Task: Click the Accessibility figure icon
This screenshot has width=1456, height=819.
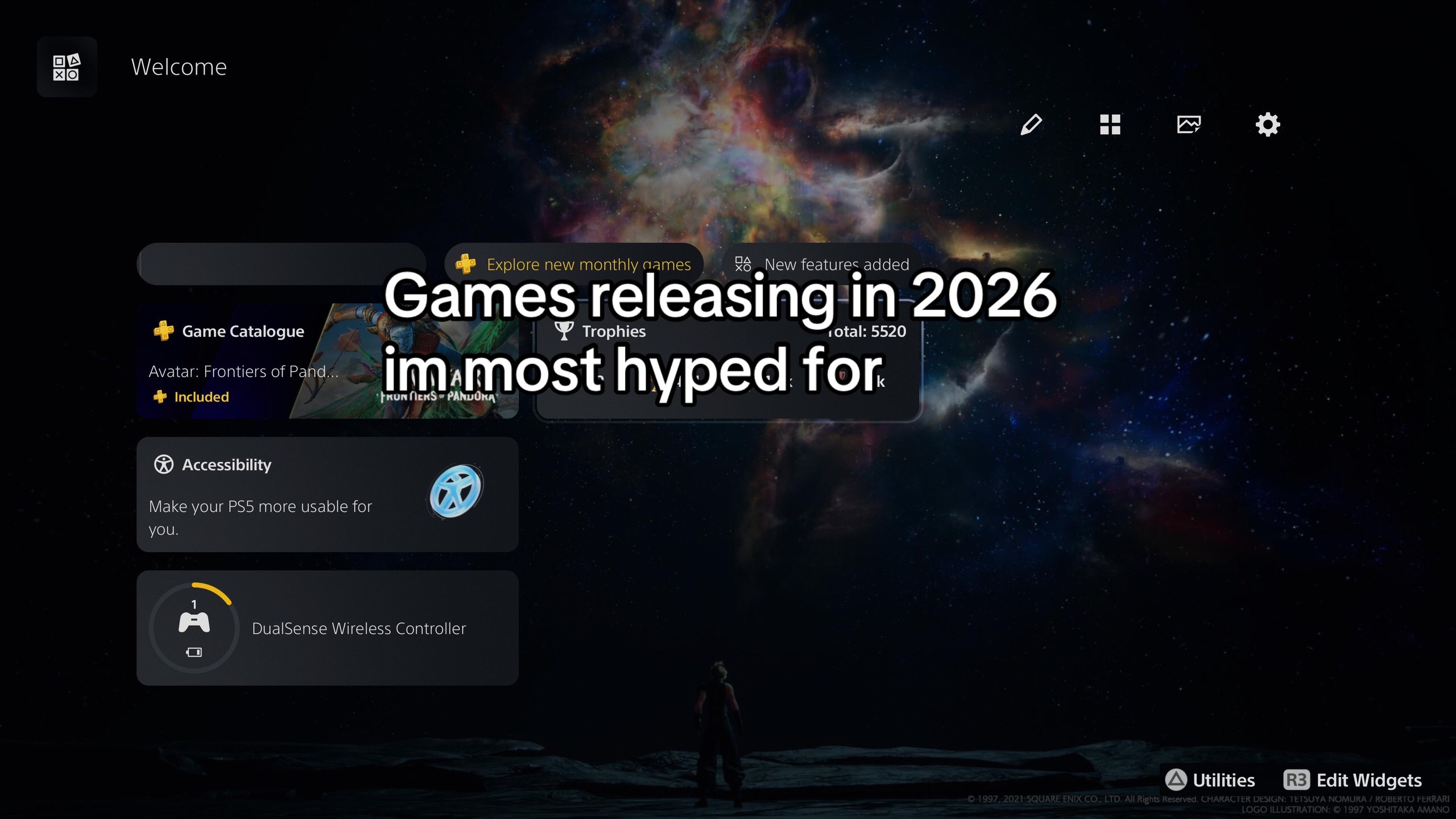Action: [x=164, y=465]
